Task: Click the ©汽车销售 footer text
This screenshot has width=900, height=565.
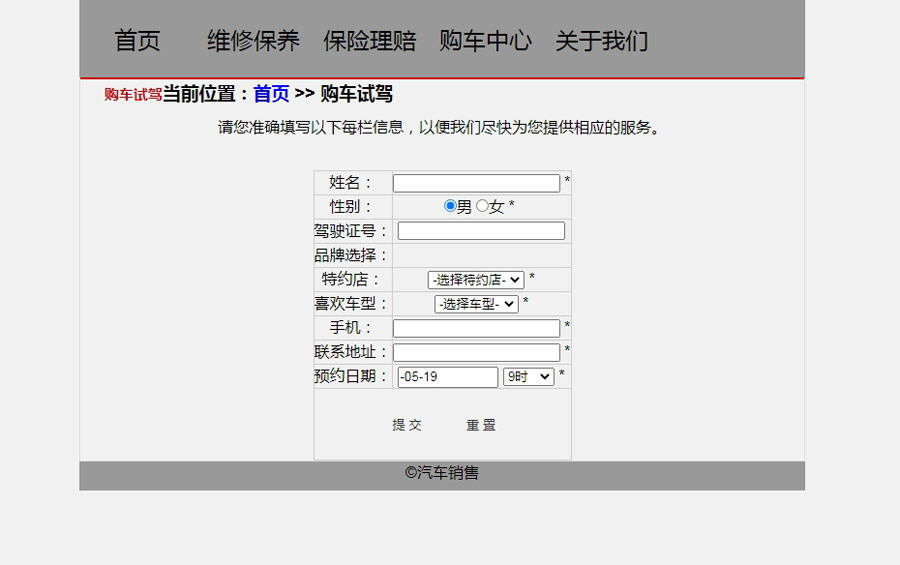Action: coord(441,473)
